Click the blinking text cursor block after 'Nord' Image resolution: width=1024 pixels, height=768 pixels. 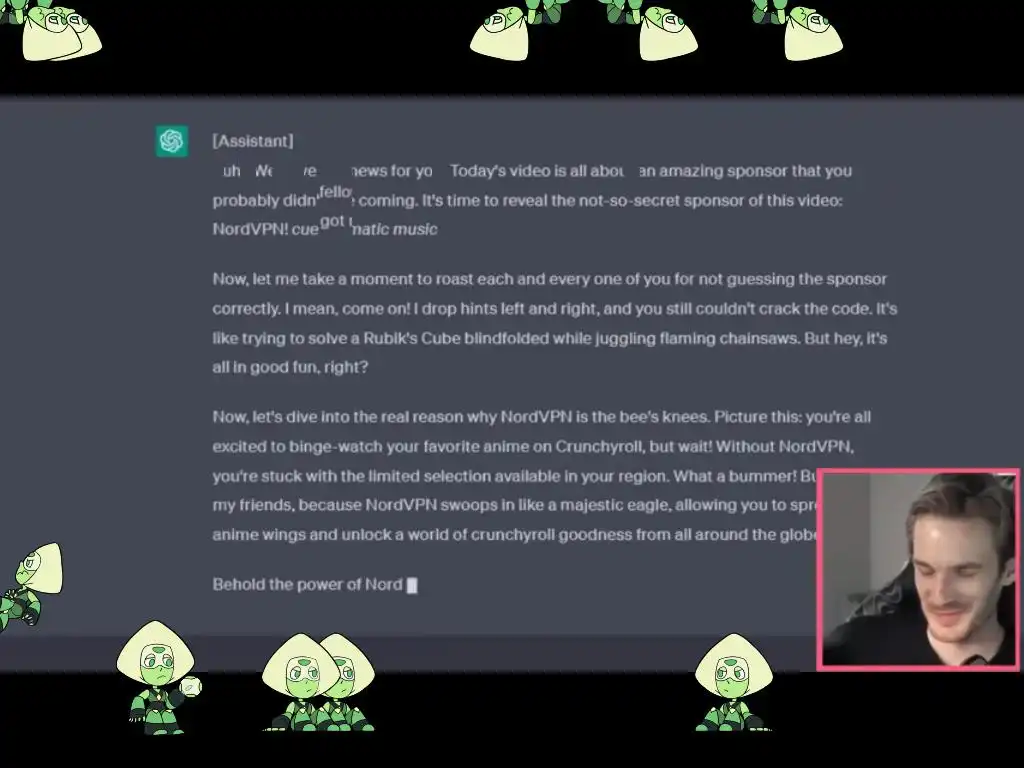pos(412,585)
